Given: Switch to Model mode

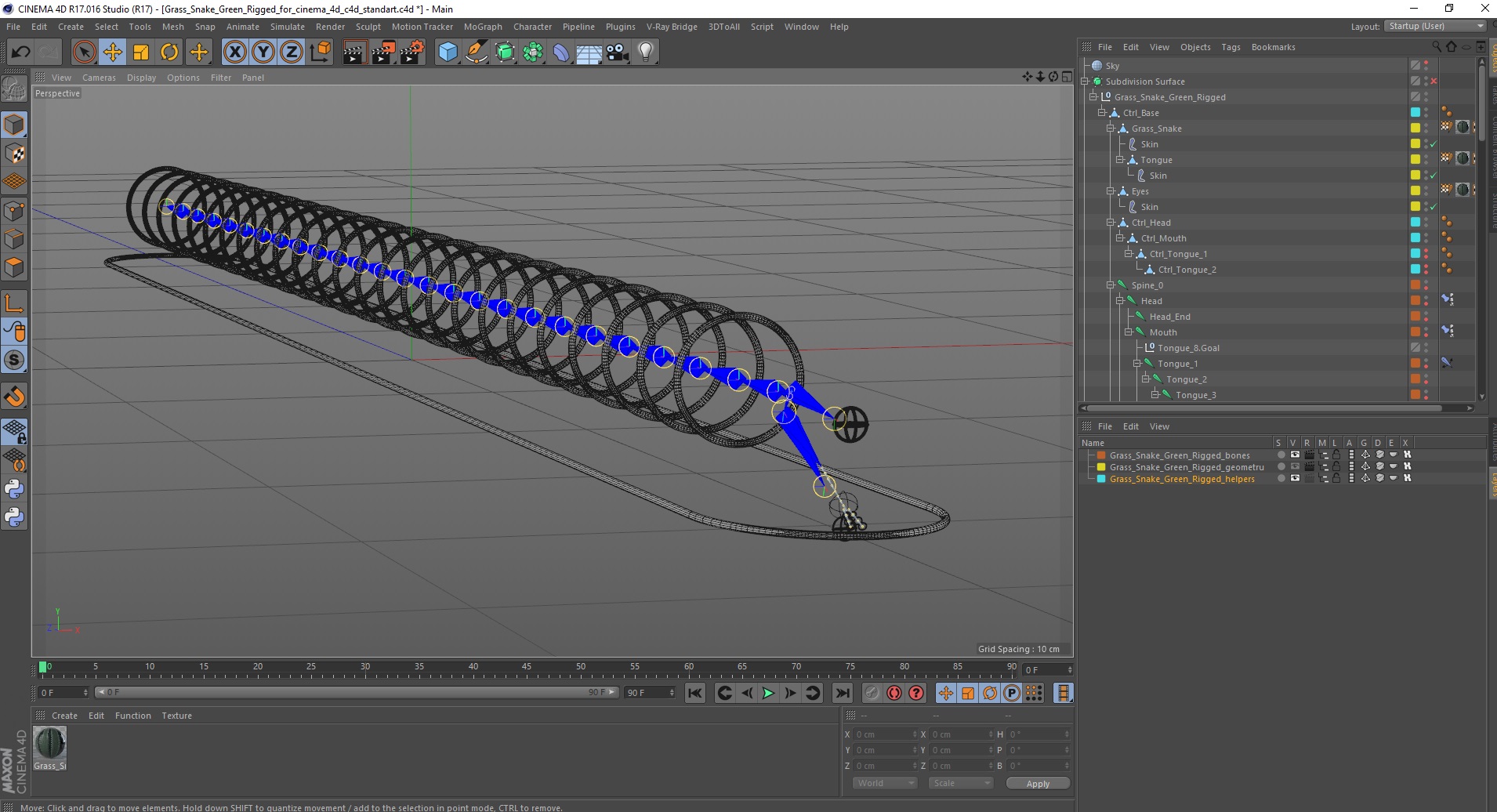Looking at the screenshot, I should [14, 125].
